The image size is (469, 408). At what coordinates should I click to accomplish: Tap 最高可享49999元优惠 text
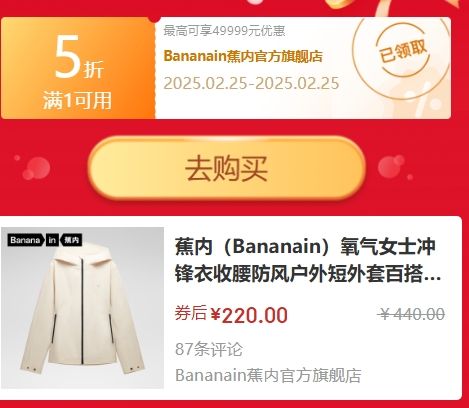(224, 31)
